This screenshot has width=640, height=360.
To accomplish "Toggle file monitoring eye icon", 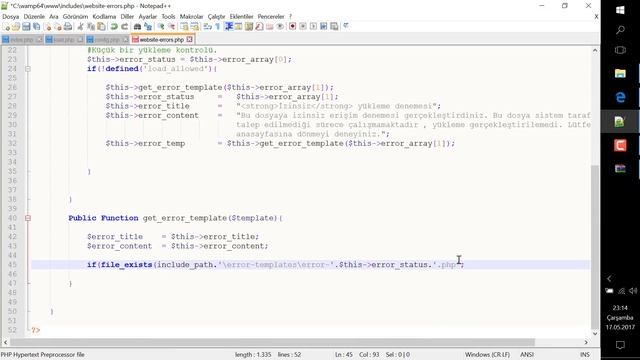I will click(x=280, y=27).
